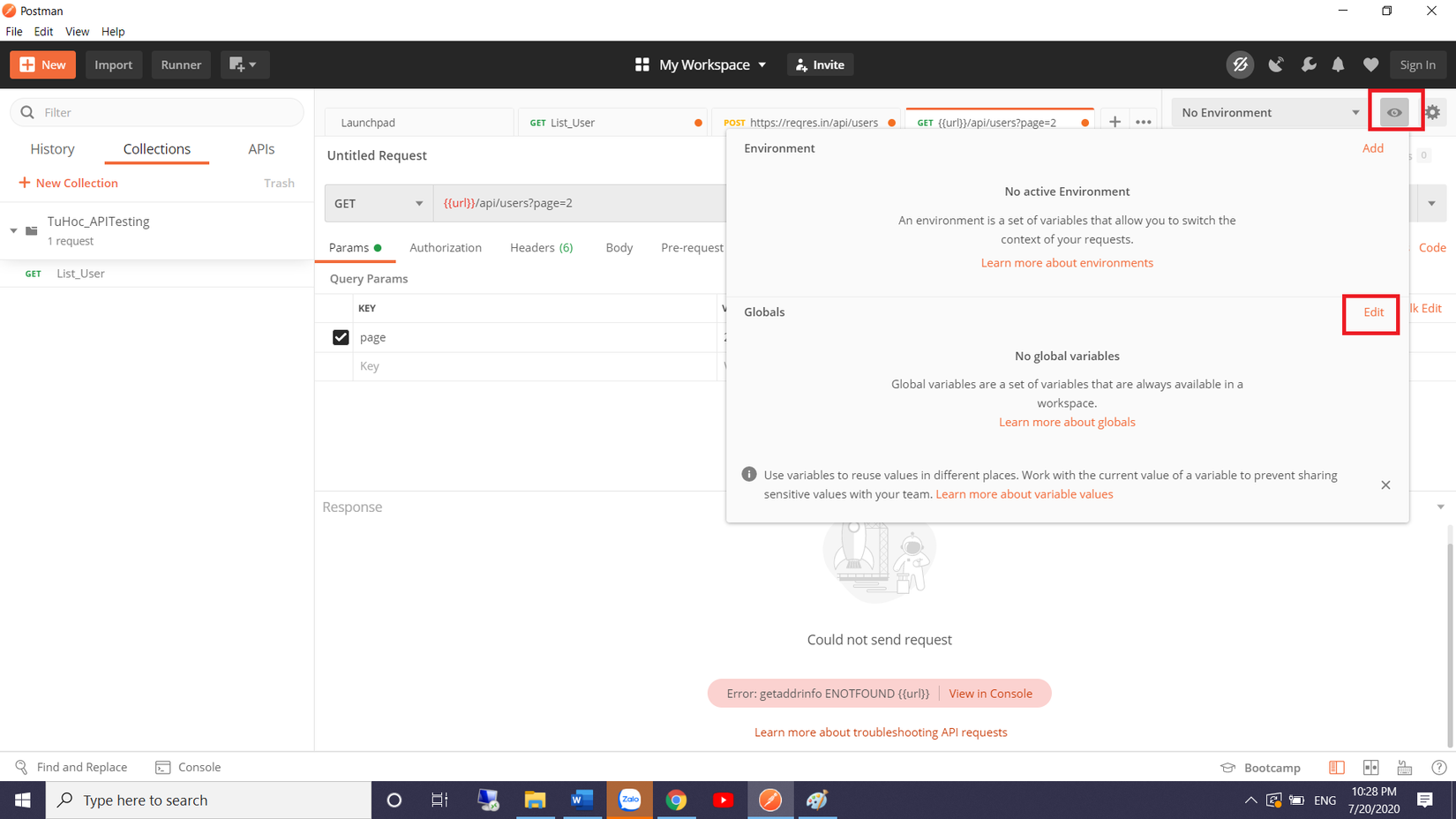Open YouTube app in the taskbar
Viewport: 1456px width, 819px height.
click(723, 800)
